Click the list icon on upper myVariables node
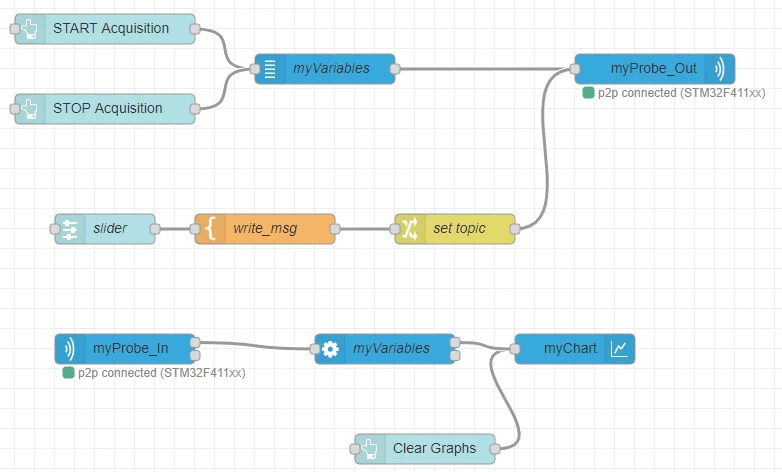The height and width of the screenshot is (472, 782). coord(270,69)
